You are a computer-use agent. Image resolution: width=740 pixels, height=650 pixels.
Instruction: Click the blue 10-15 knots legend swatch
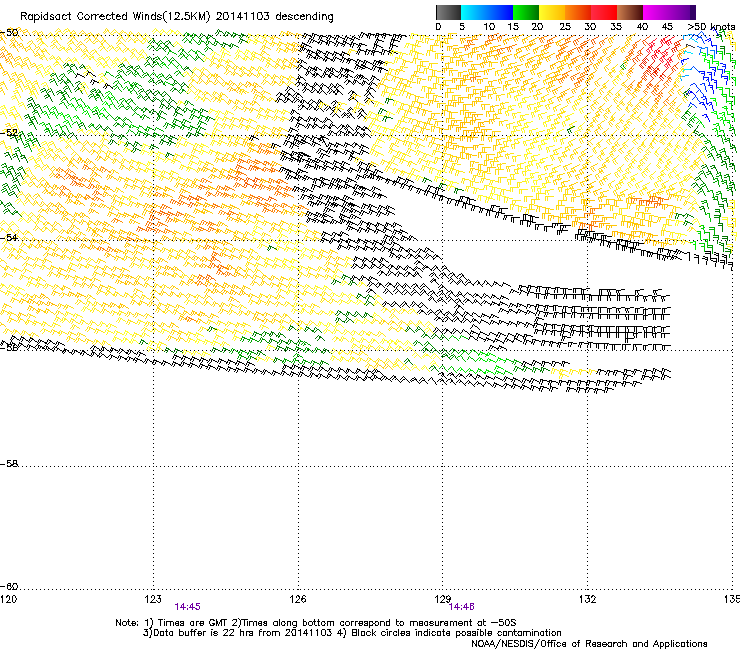[500, 12]
